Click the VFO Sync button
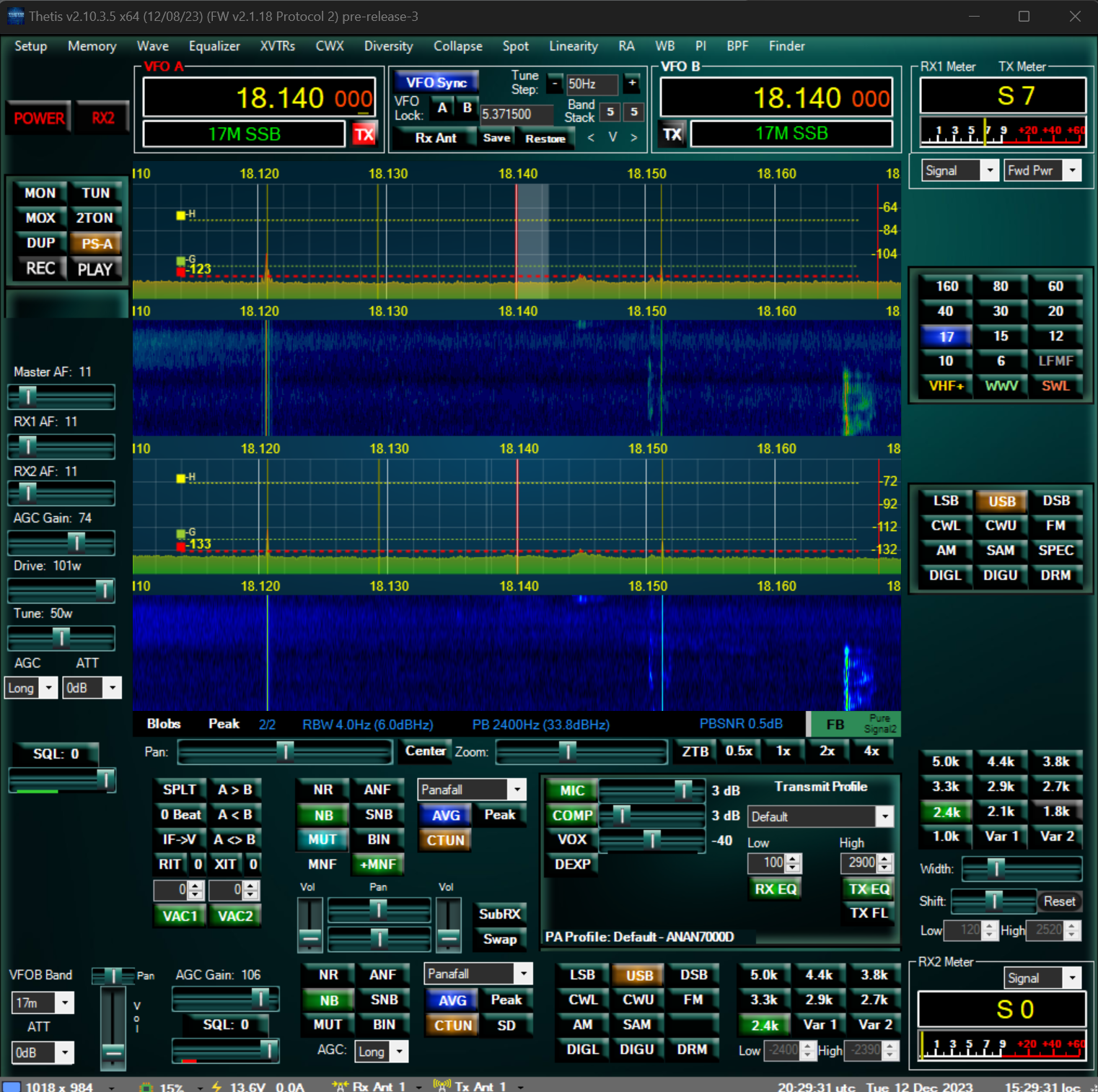The height and width of the screenshot is (1092, 1098). click(x=436, y=83)
